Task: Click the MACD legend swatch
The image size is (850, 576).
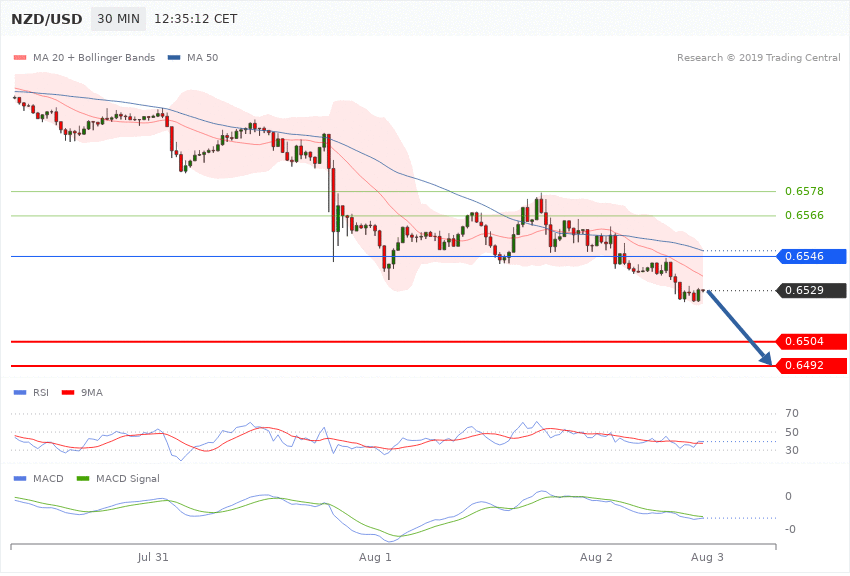Action: click(x=20, y=478)
